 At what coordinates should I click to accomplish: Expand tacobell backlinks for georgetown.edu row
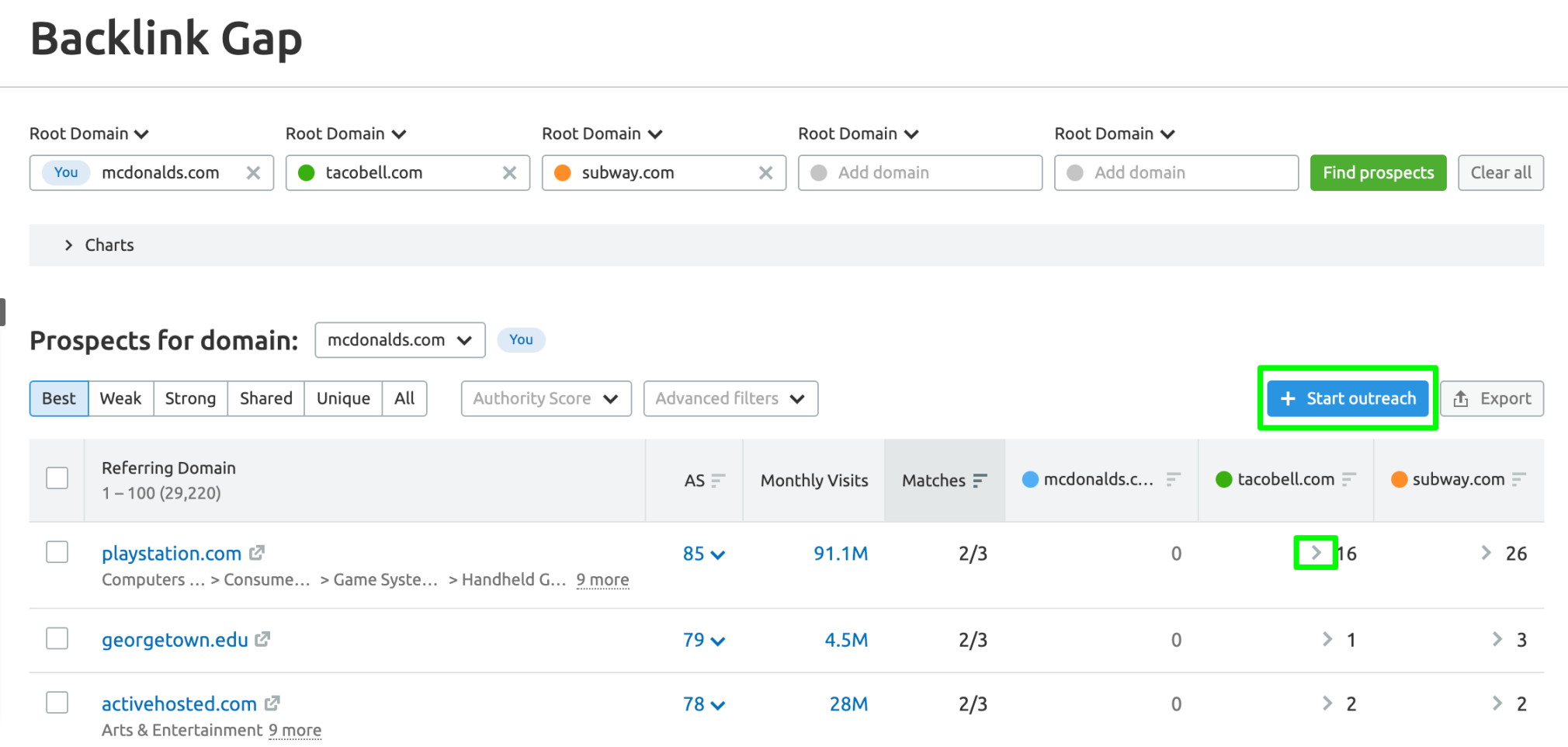(1327, 638)
